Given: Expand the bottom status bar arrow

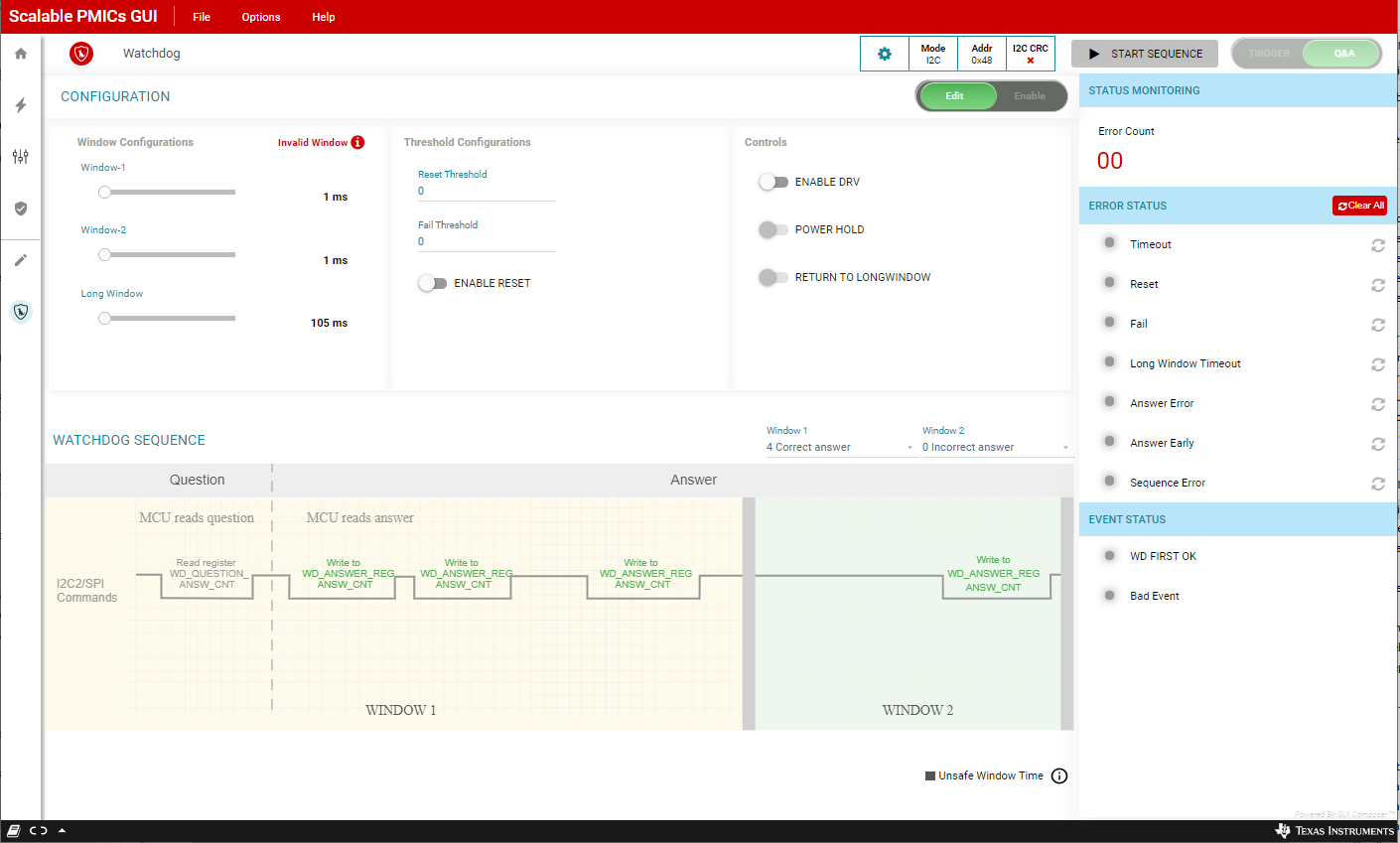Looking at the screenshot, I should (63, 831).
